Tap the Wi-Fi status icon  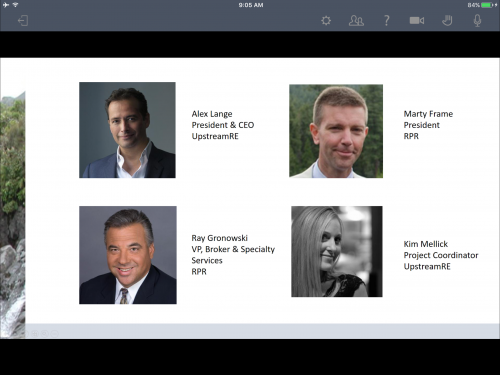coord(16,5)
